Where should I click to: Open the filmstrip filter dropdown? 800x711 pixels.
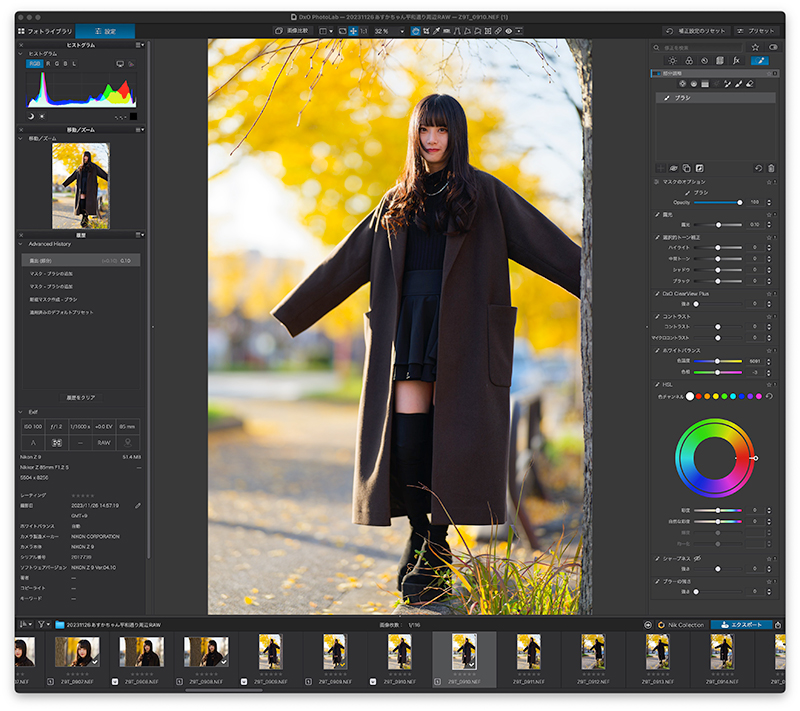coord(44,624)
